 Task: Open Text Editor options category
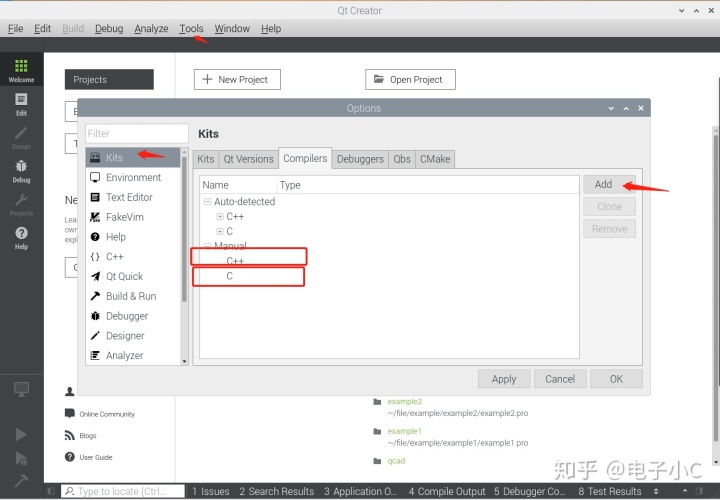pos(133,197)
